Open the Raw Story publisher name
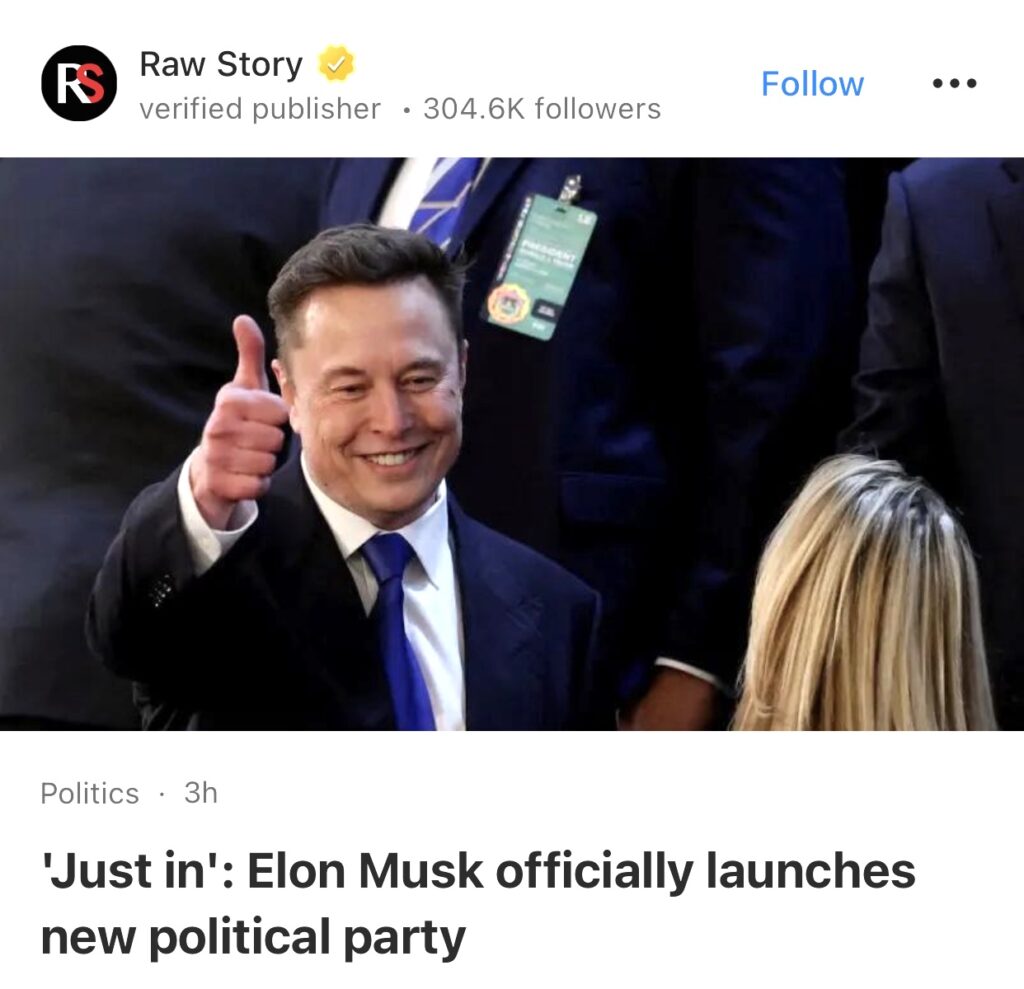The width and height of the screenshot is (1024, 989). 221,64
